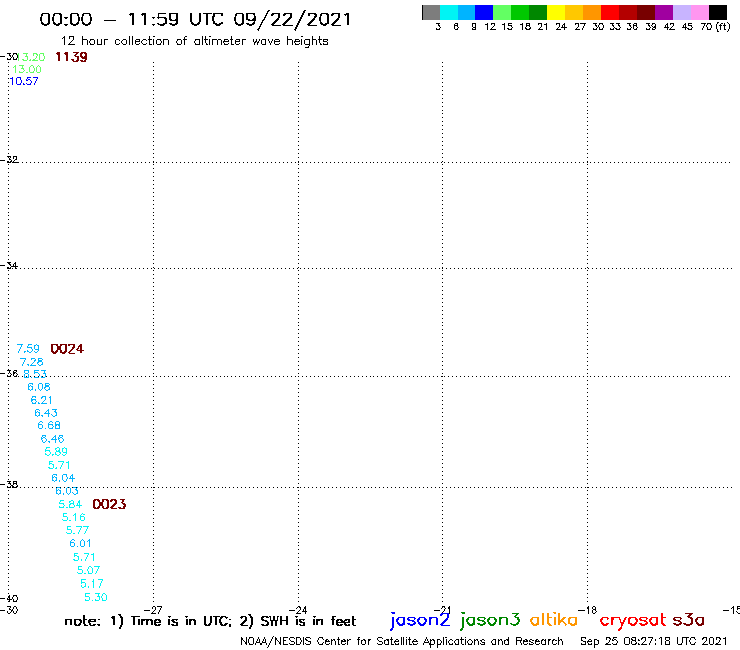Click the latitude axis label -32
The width and height of the screenshot is (740, 650).
tap(9, 160)
